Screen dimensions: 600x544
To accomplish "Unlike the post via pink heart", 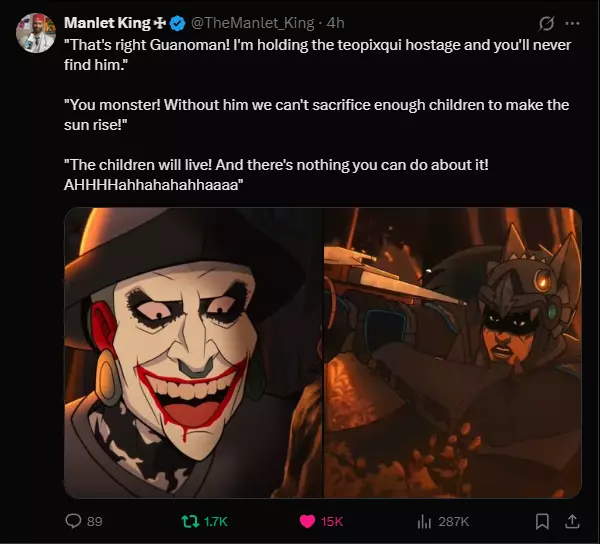I will click(x=307, y=521).
